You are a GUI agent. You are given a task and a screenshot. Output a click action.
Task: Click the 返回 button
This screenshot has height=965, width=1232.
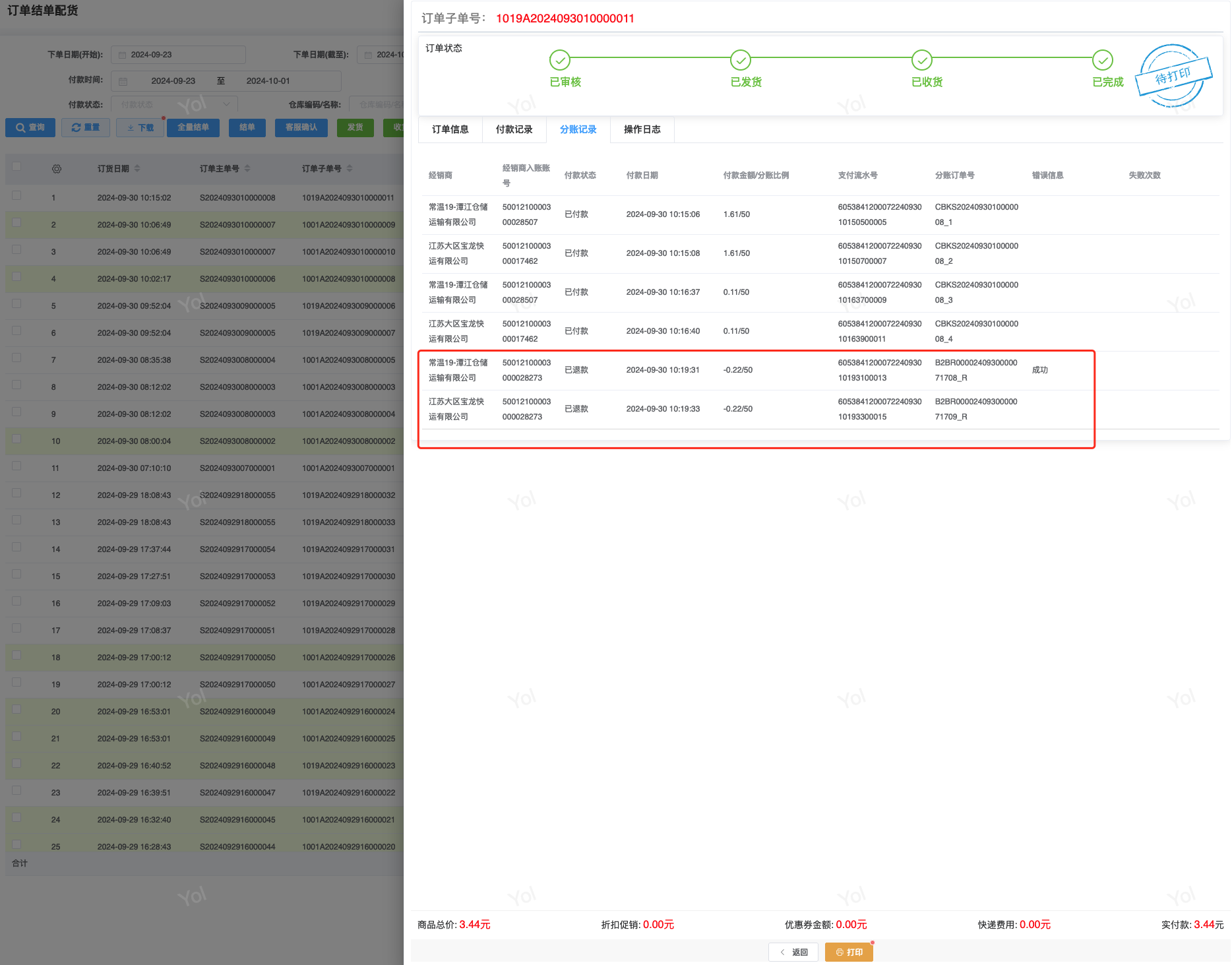tap(793, 952)
